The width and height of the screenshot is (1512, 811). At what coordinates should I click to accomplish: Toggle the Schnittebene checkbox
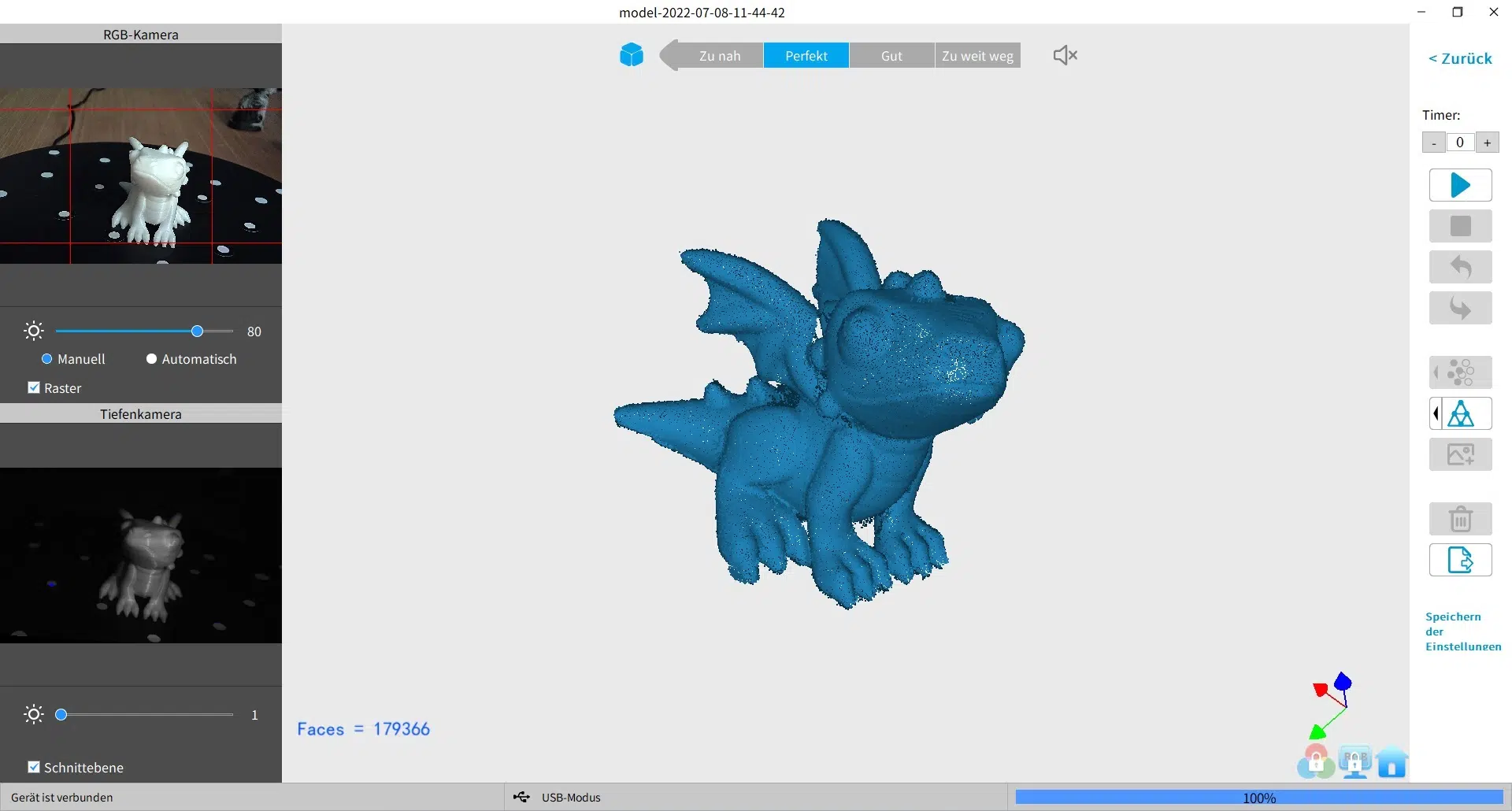[x=34, y=767]
